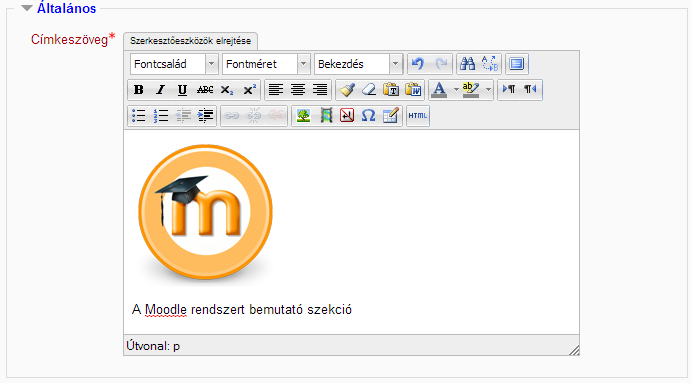Toggle italic formatting
The image size is (691, 383).
(160, 90)
